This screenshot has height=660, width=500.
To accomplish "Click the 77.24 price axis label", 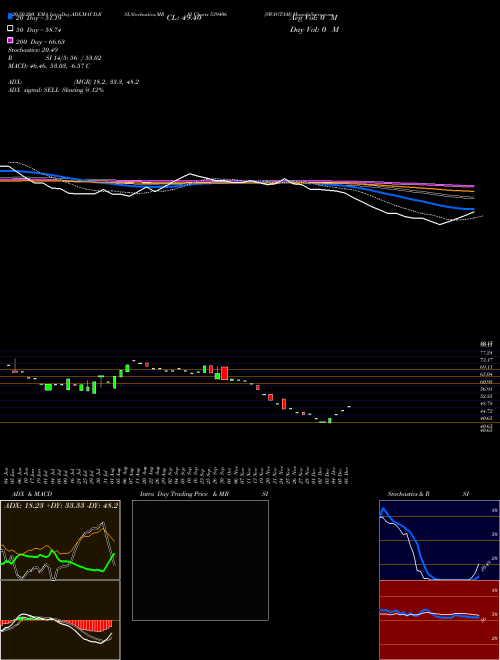I will tap(485, 353).
